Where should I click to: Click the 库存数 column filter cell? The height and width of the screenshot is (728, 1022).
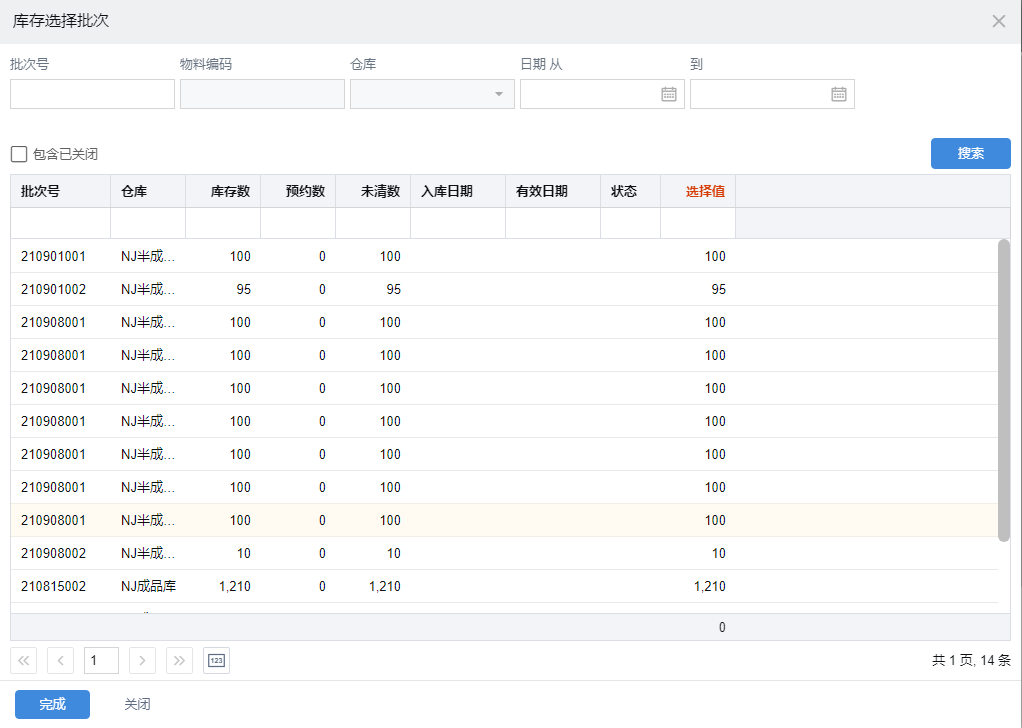click(x=223, y=224)
